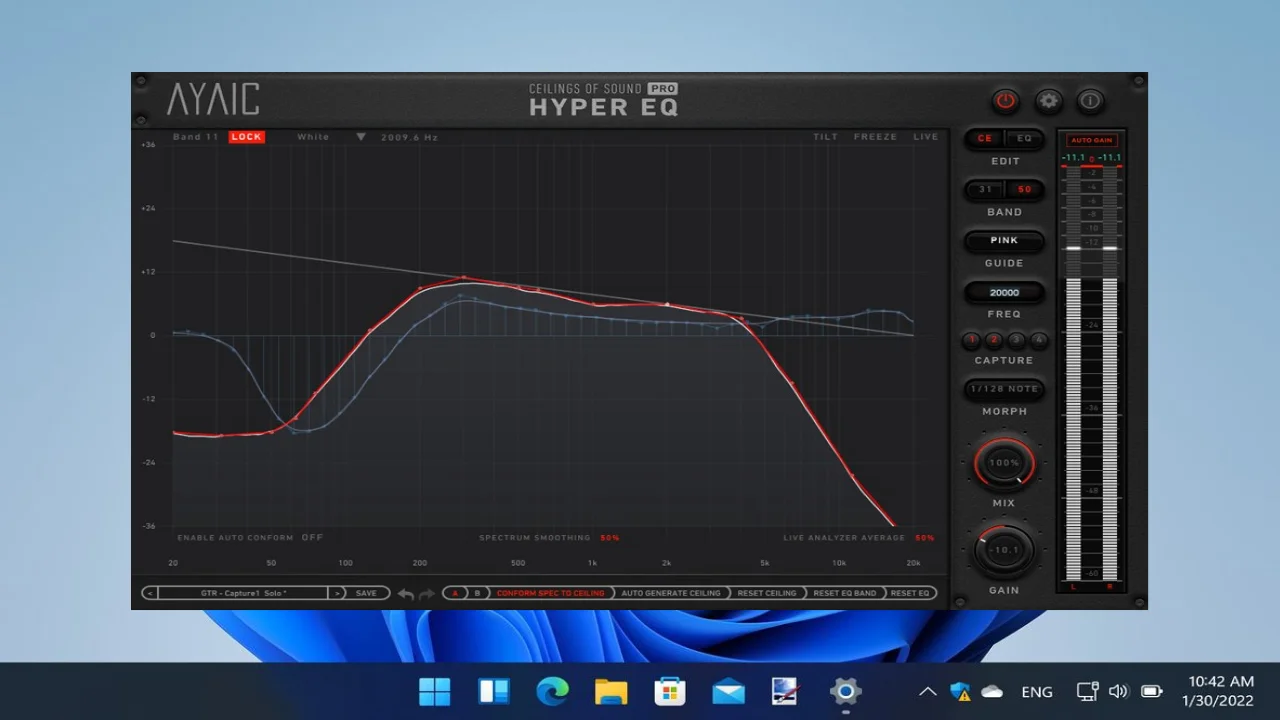This screenshot has width=1280, height=720.
Task: Go to the previous preset arrow
Action: (150, 593)
